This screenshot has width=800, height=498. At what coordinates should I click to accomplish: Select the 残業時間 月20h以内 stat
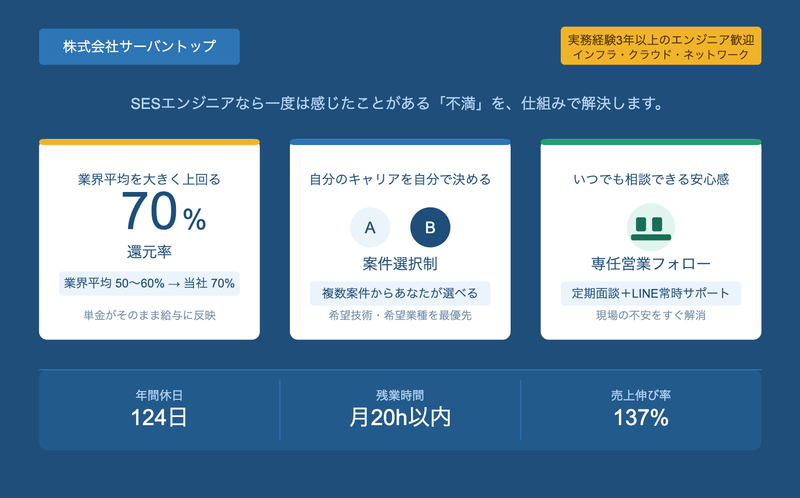tap(400, 409)
